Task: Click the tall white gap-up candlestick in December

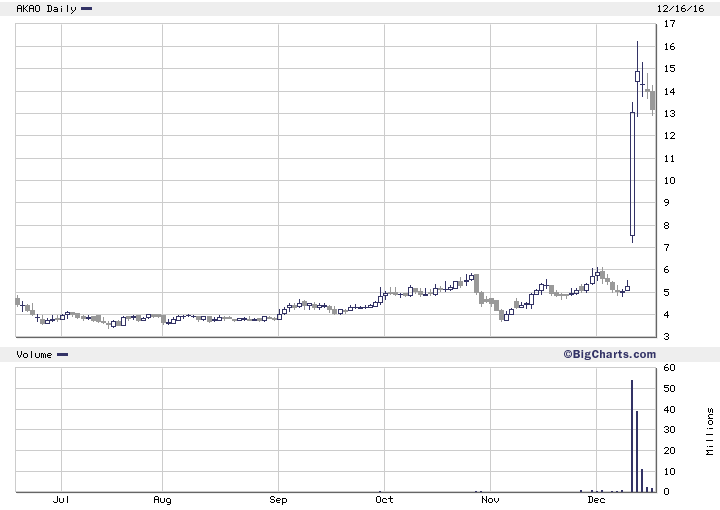Action: pyautogui.click(x=632, y=174)
